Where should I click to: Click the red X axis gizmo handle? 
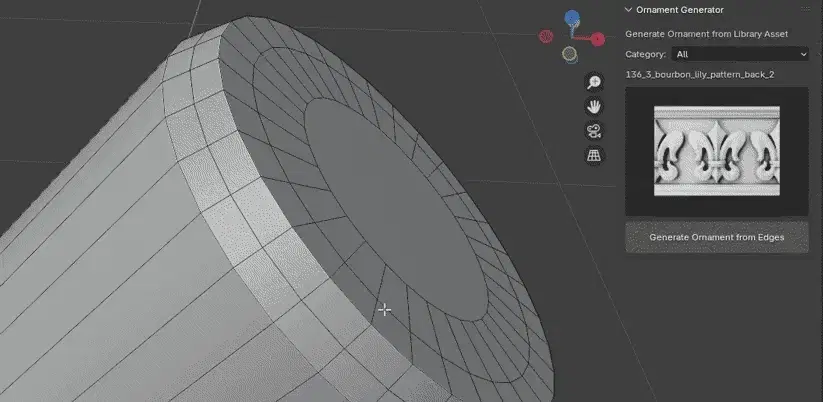598,39
